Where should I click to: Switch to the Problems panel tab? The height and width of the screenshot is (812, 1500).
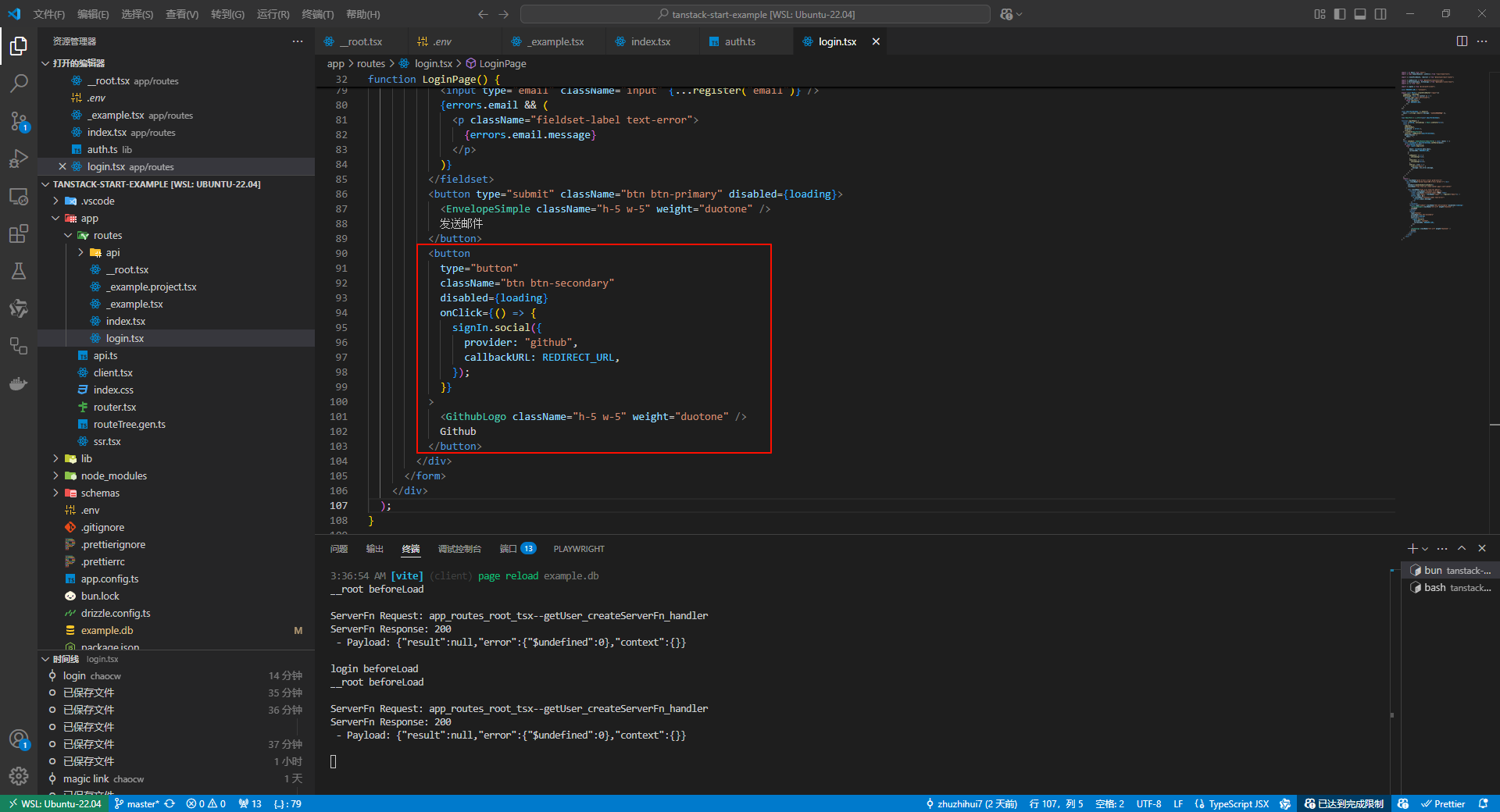click(x=339, y=549)
